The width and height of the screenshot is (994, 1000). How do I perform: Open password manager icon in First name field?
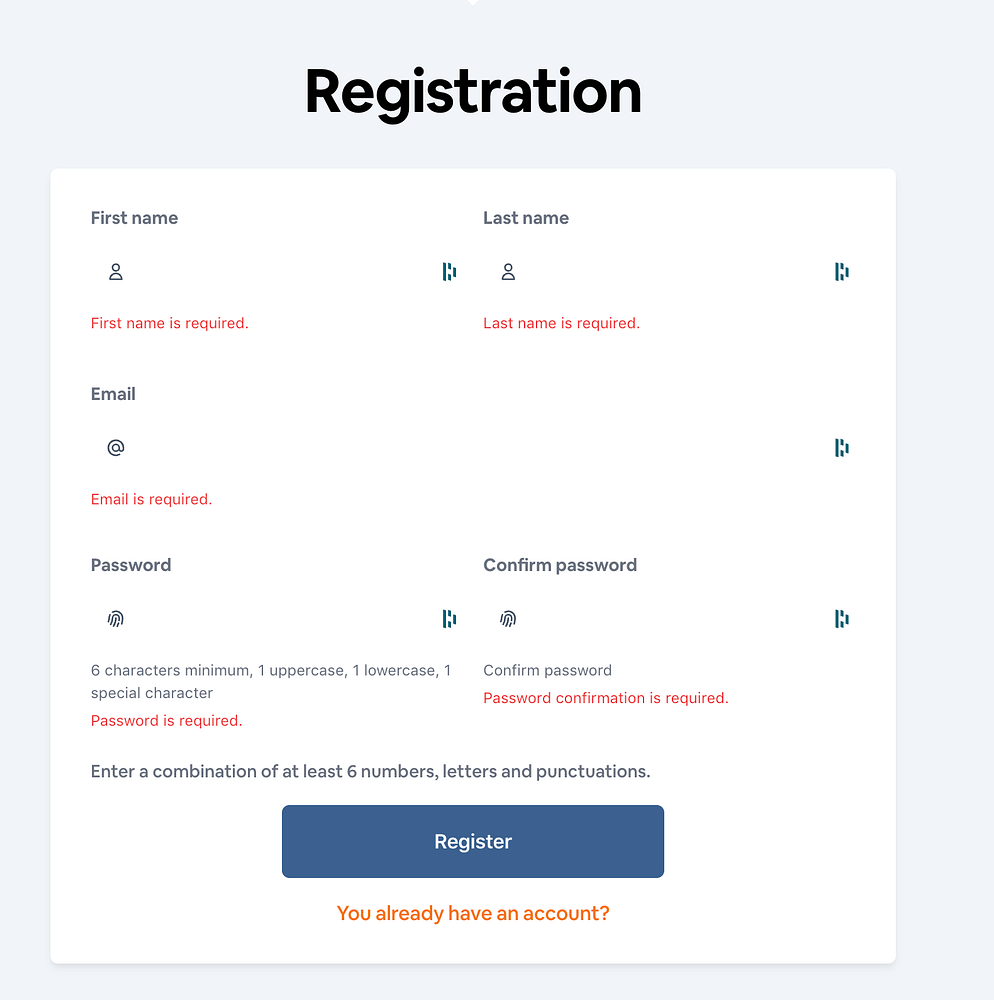[x=449, y=272]
